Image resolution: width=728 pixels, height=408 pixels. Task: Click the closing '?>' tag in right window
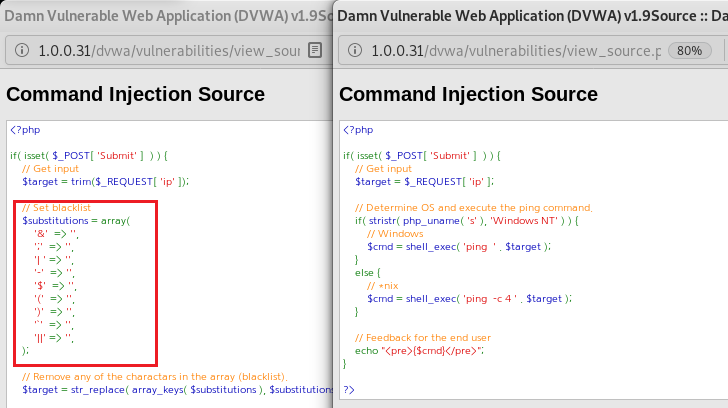click(349, 389)
